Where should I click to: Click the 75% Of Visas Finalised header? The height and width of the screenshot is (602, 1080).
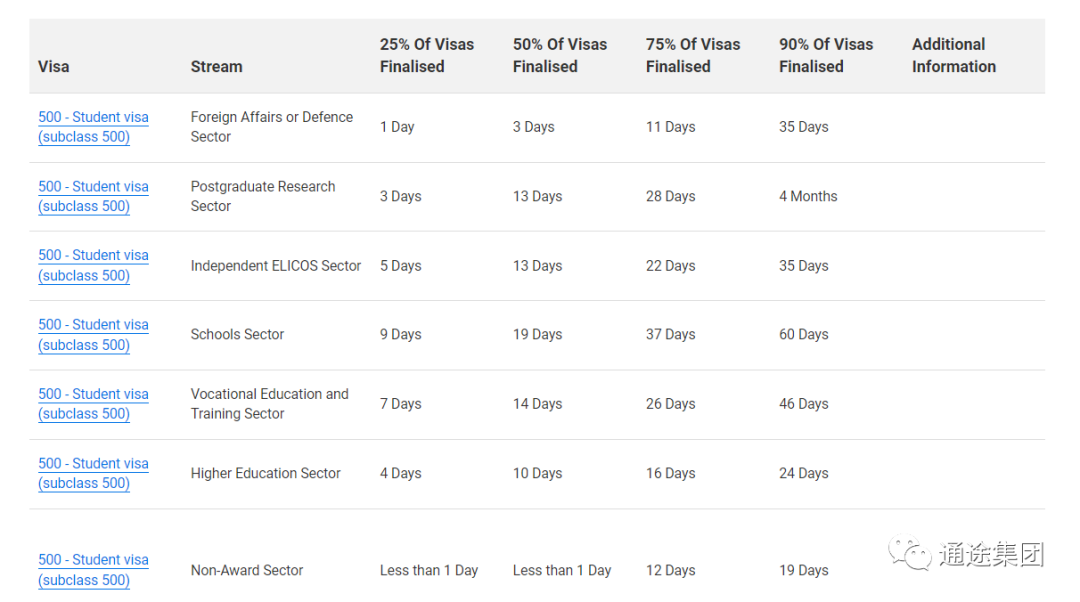point(692,55)
